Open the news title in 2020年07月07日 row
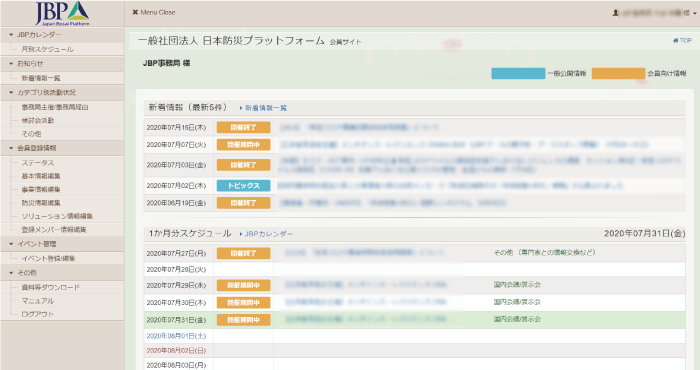 tap(464, 145)
